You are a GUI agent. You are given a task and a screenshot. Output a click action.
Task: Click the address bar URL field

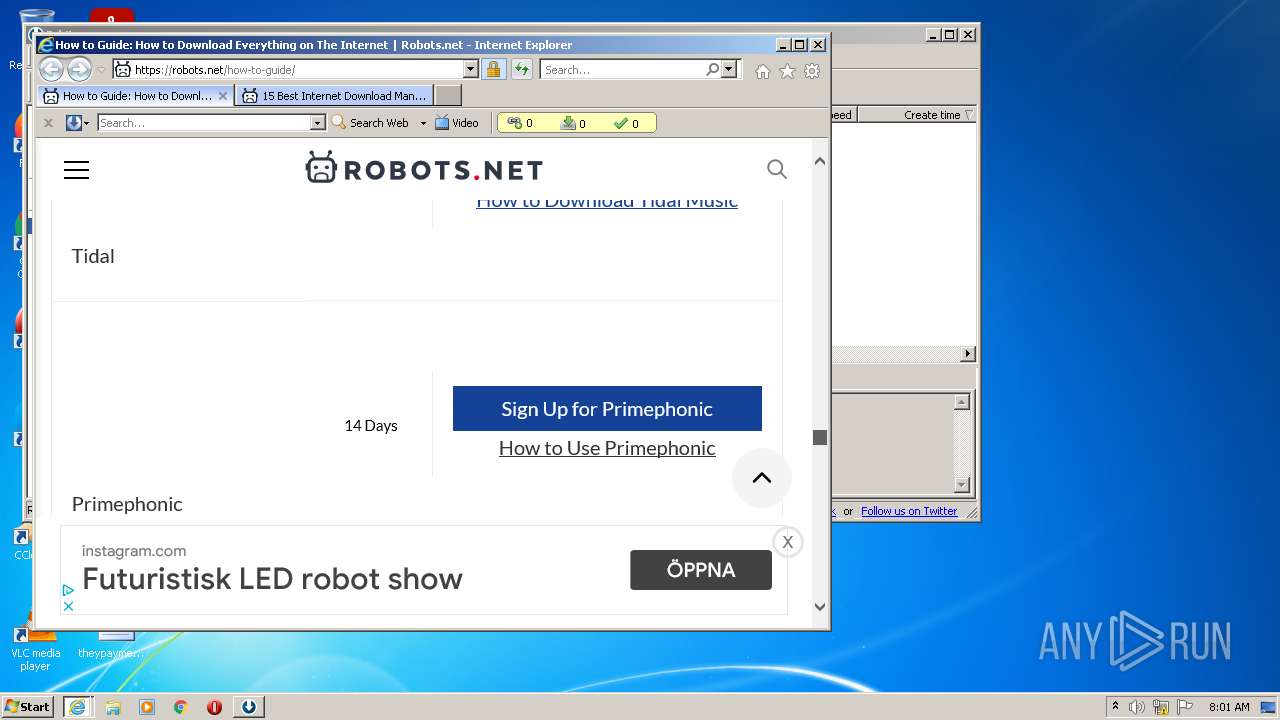(290, 70)
